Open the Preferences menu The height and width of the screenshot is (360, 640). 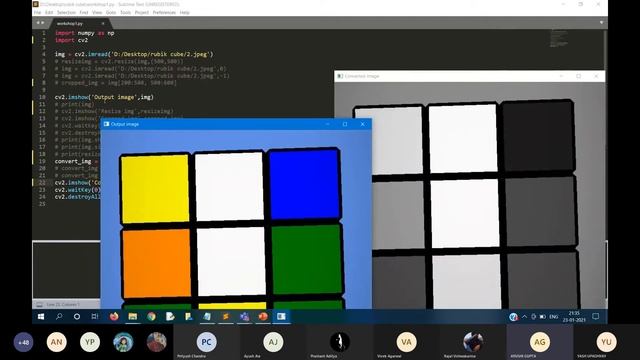(164, 13)
